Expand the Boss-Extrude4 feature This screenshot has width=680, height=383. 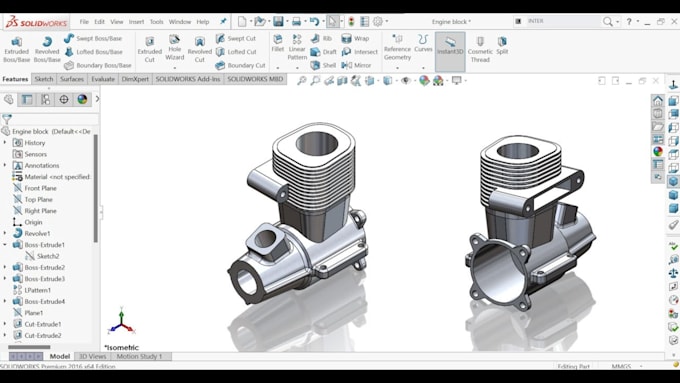click(x=5, y=301)
